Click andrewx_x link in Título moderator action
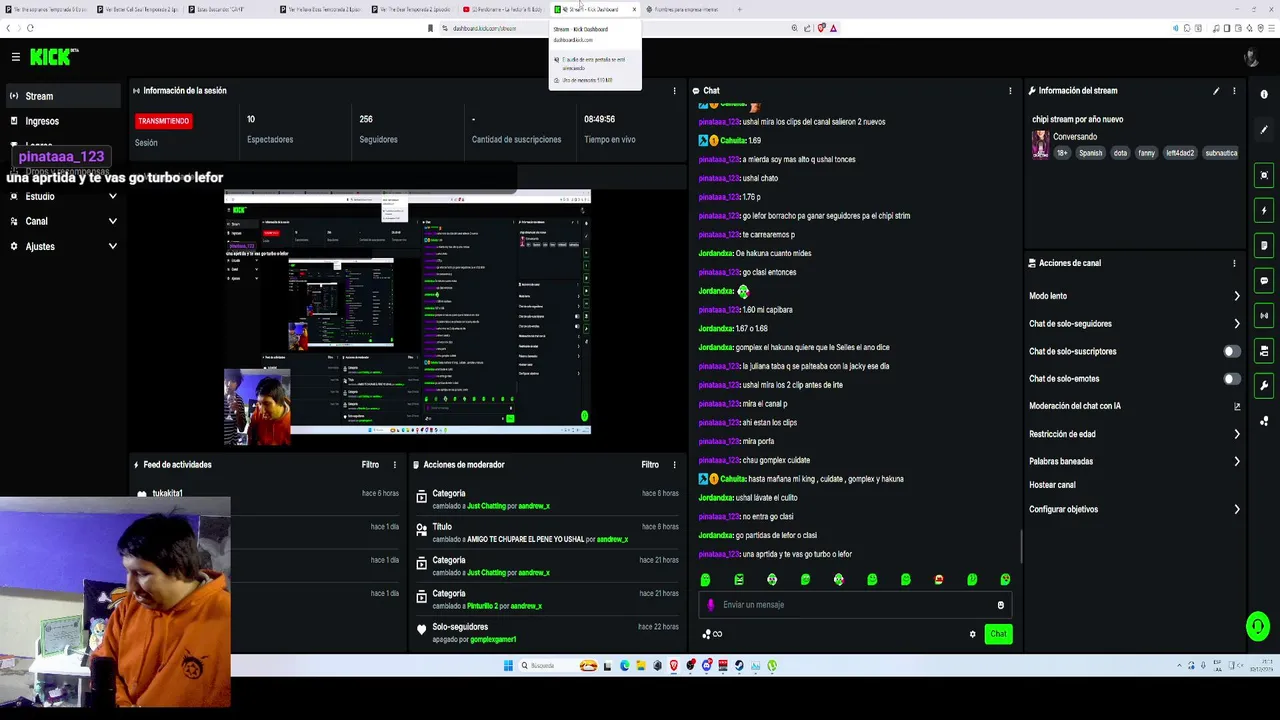The image size is (1280, 720). [x=612, y=539]
